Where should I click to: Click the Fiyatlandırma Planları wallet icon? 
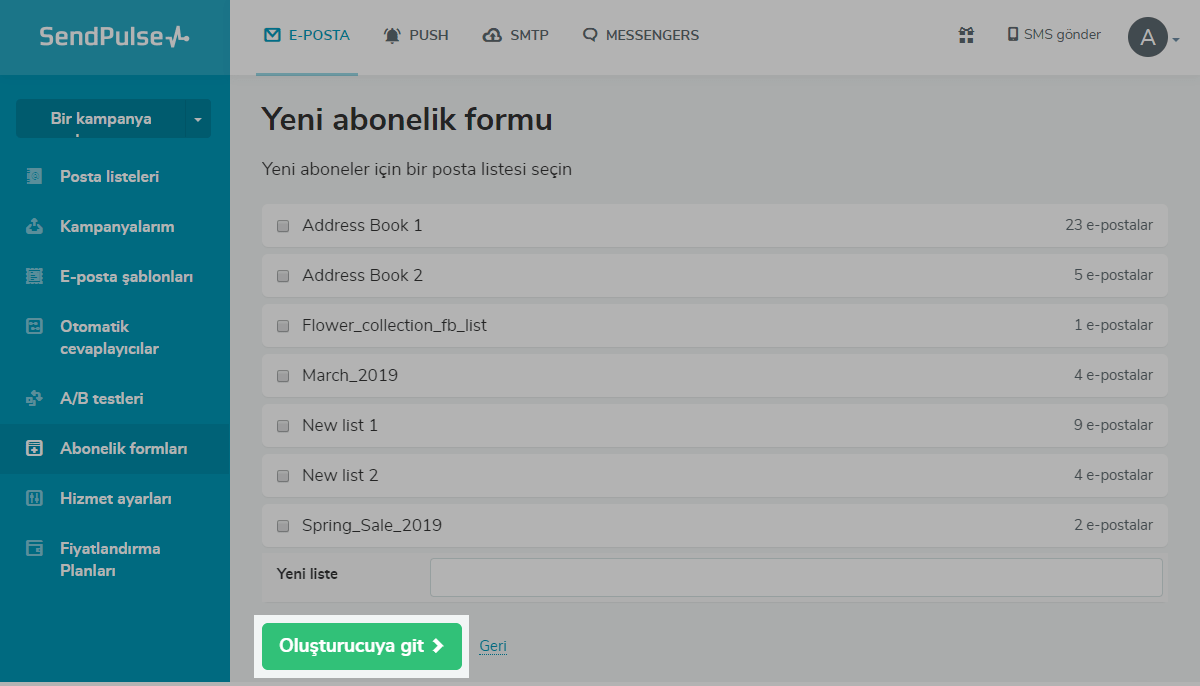tap(35, 548)
